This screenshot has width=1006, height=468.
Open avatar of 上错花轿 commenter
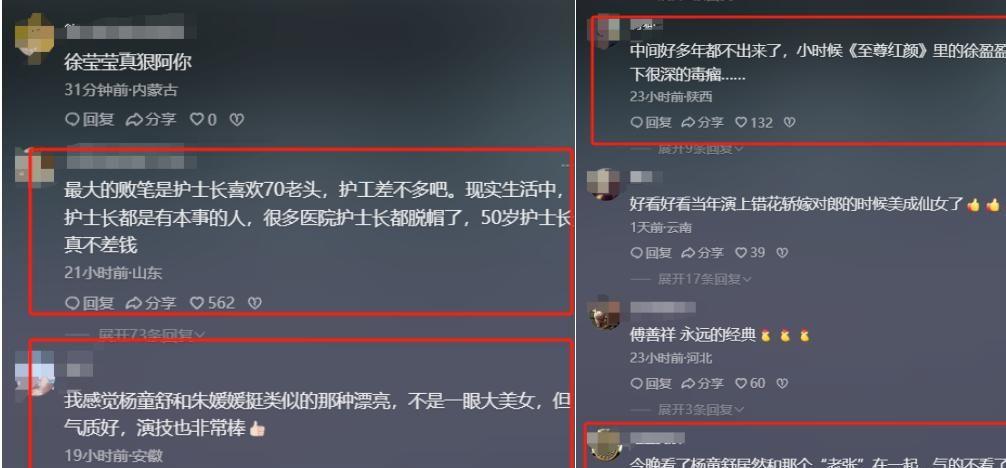[604, 185]
